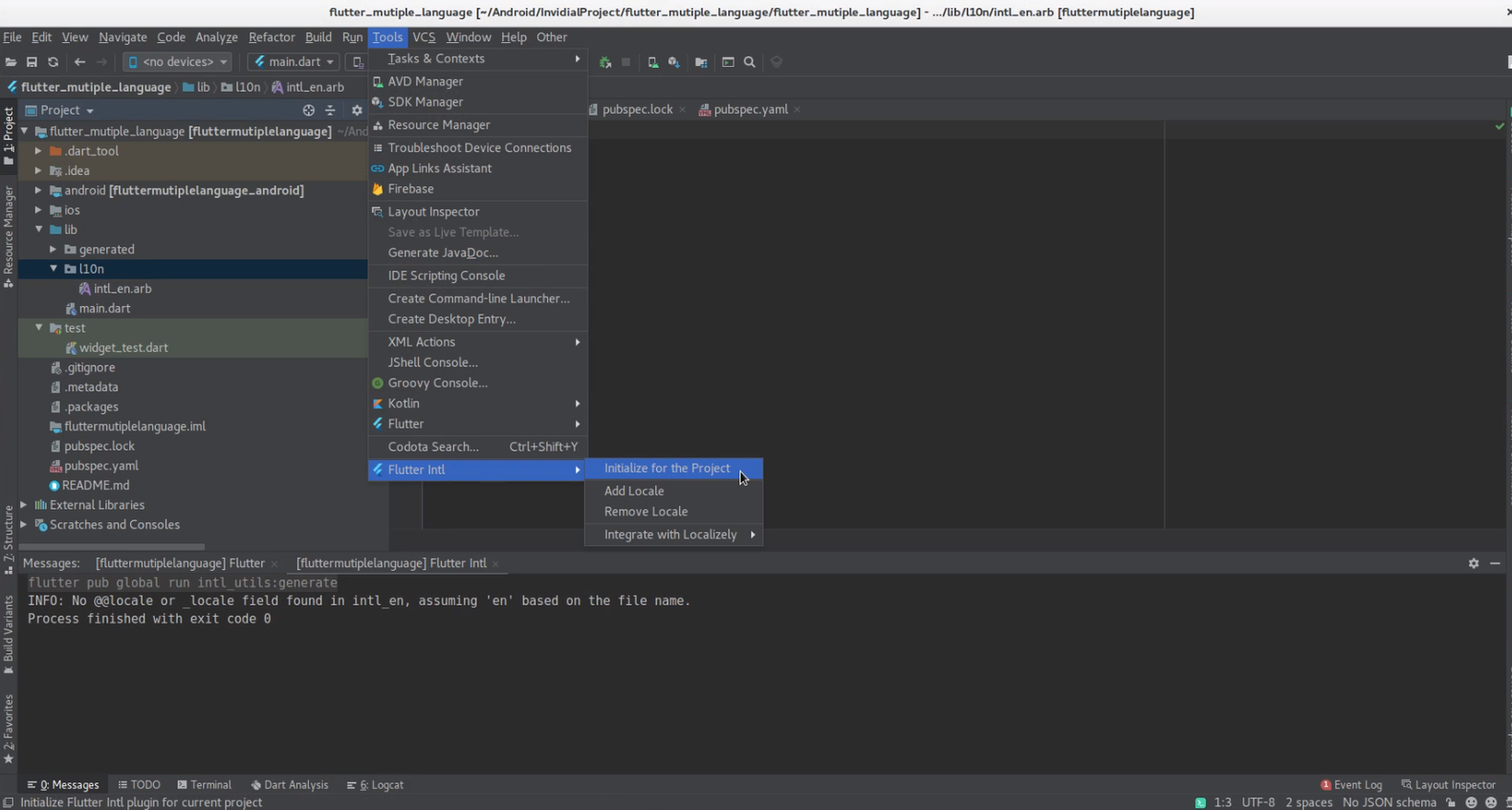Click the locate target crosshair icon

pyautogui.click(x=309, y=110)
